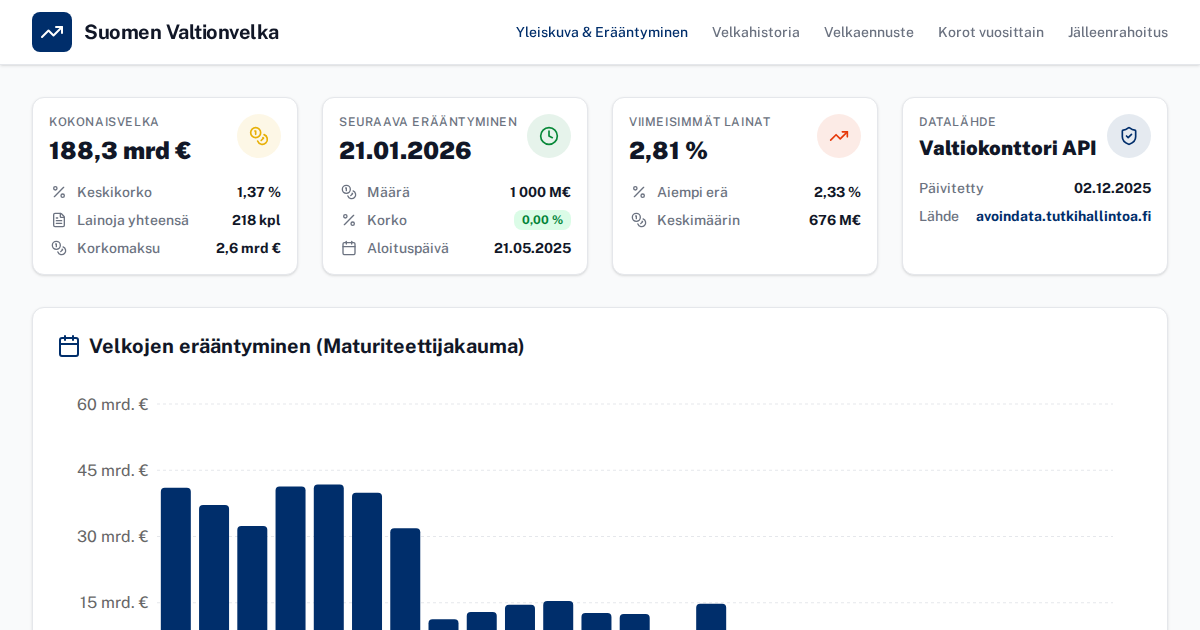
Task: Click the red trend arrow icon in Viimeisimmät lainat
Action: point(839,136)
